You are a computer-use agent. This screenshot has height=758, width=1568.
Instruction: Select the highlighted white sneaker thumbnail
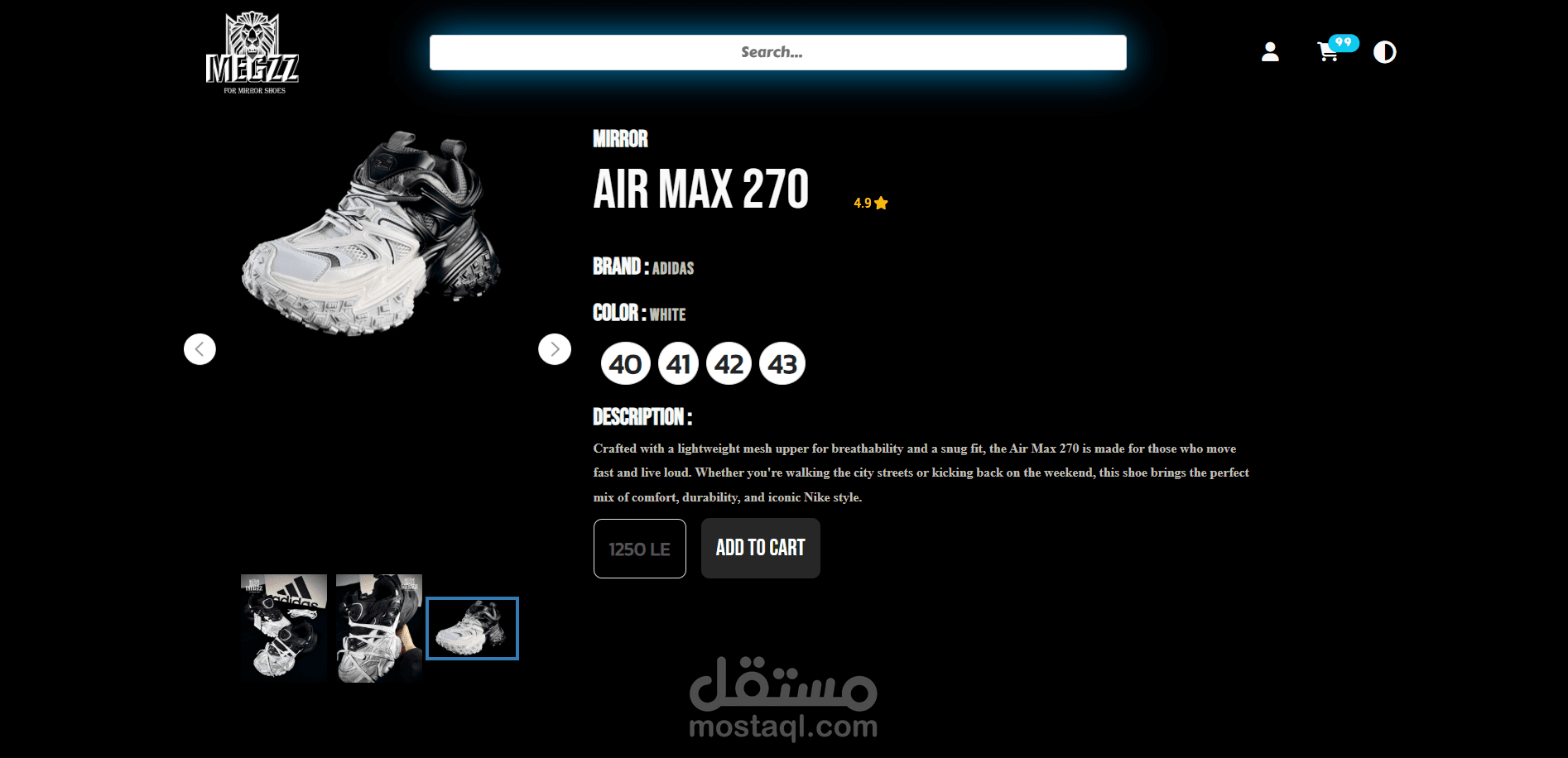(x=472, y=628)
